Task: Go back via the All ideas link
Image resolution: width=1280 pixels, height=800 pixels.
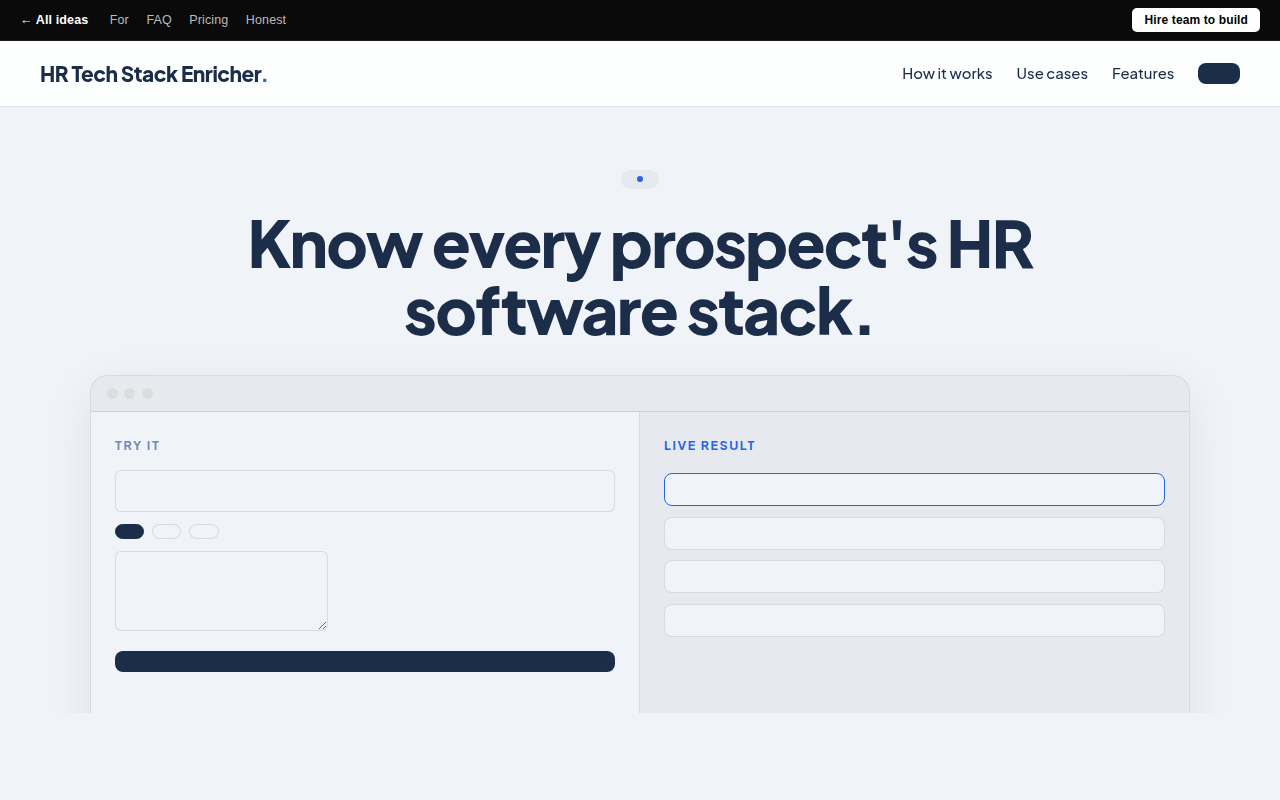Action: pos(54,20)
